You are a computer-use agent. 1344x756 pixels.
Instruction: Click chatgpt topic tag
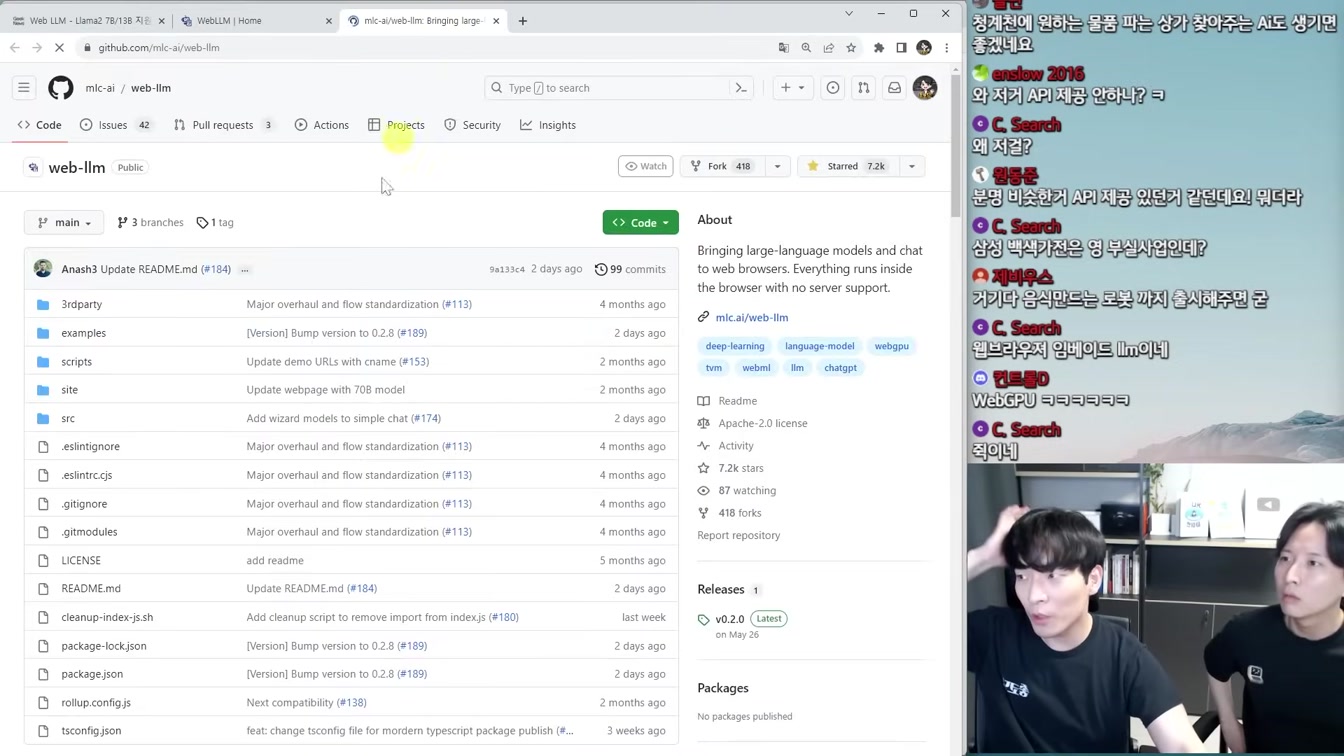pos(840,368)
